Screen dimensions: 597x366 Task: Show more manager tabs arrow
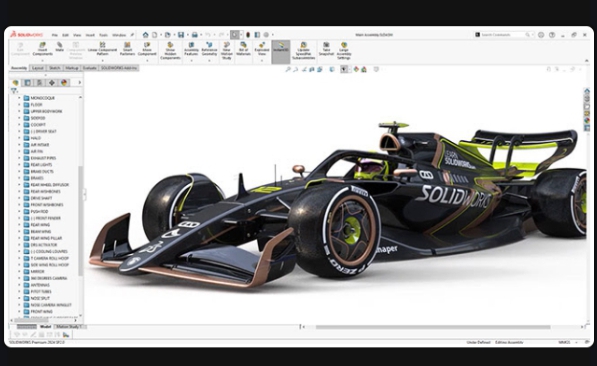pyautogui.click(x=80, y=83)
